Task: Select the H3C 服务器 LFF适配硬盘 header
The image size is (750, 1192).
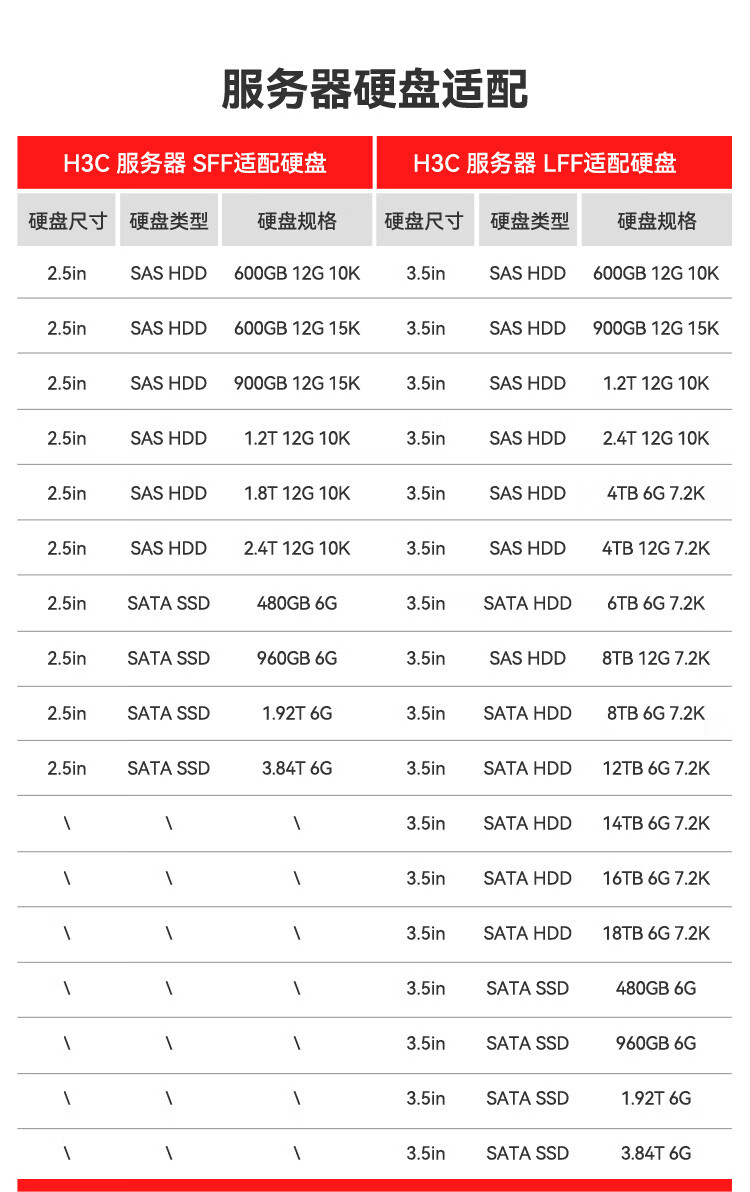Action: 545,163
